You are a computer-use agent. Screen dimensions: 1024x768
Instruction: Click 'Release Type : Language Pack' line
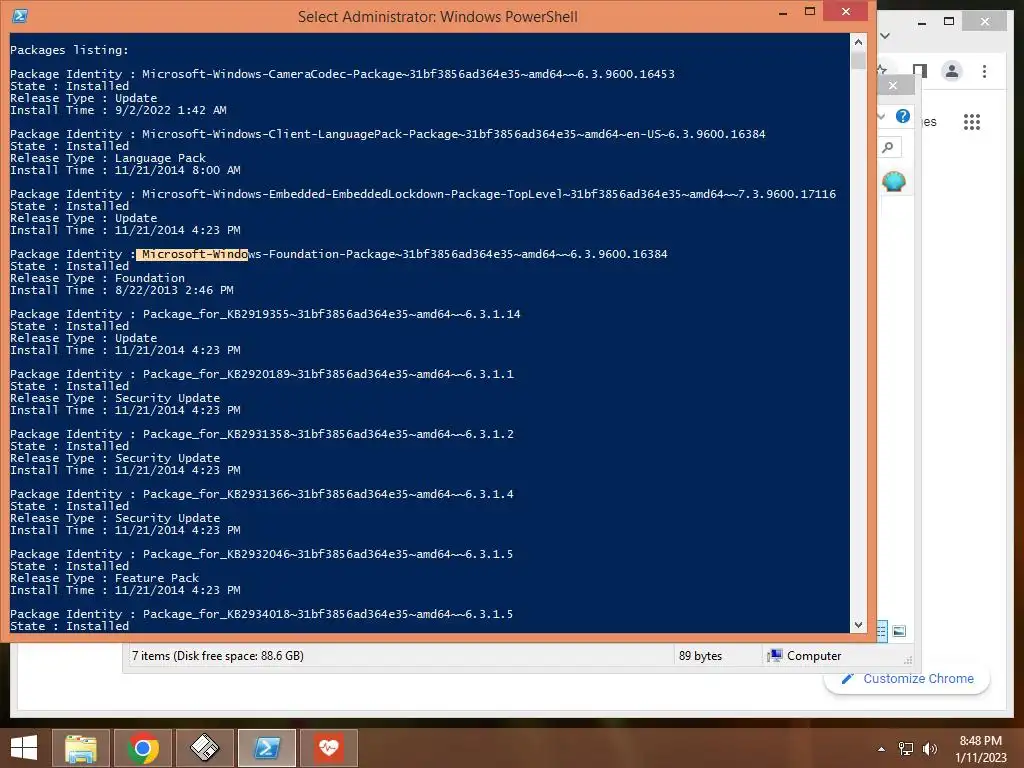tap(108, 158)
